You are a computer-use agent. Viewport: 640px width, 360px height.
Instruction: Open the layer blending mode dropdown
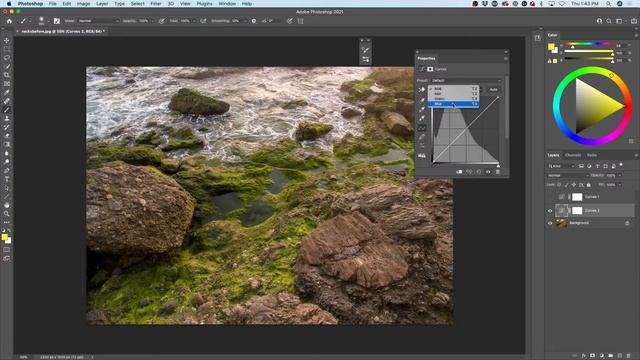(x=567, y=176)
